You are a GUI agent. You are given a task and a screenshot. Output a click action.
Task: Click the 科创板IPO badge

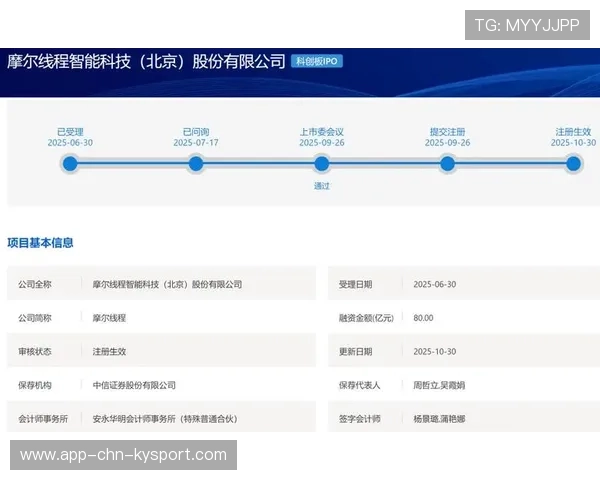pos(317,61)
